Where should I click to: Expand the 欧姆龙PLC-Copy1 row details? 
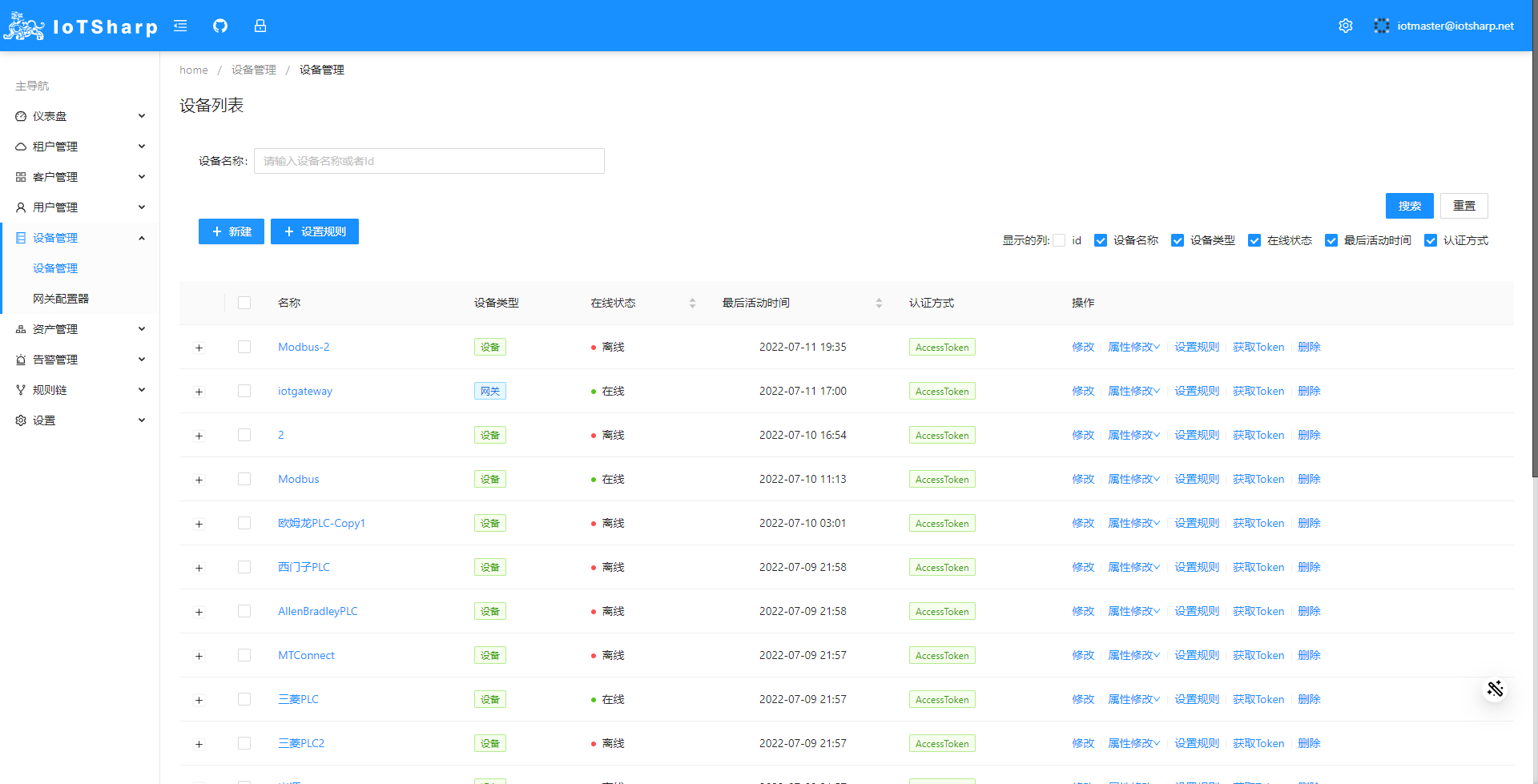click(199, 524)
